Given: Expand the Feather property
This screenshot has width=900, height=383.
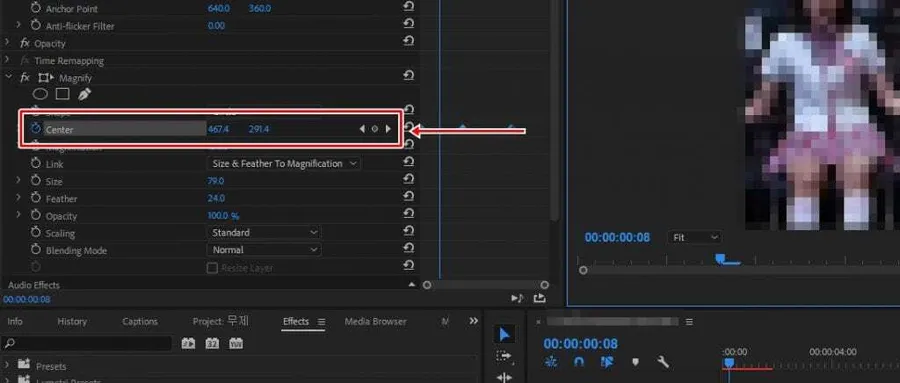Looking at the screenshot, I should (x=18, y=198).
